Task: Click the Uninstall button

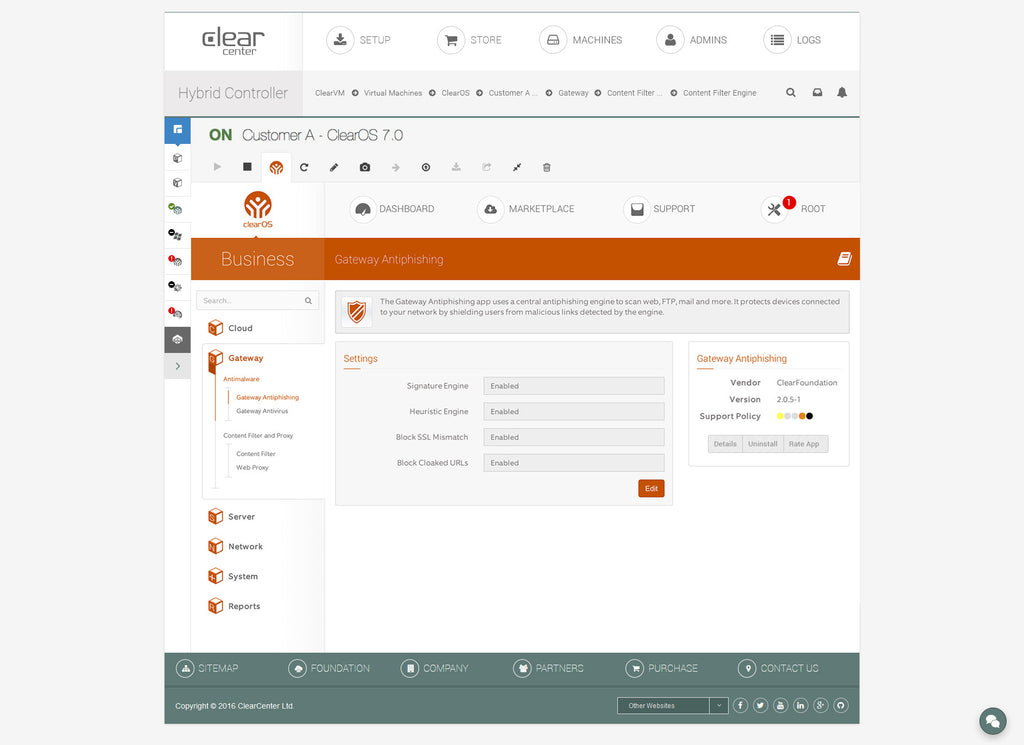Action: click(763, 444)
